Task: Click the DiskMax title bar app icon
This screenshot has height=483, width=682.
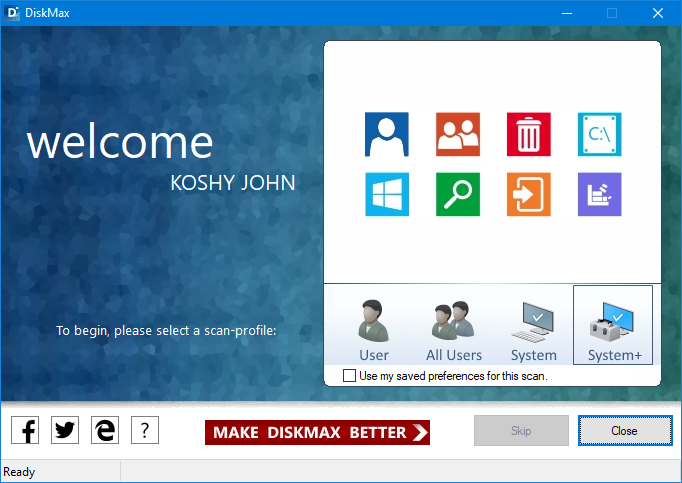Action: click(x=12, y=13)
